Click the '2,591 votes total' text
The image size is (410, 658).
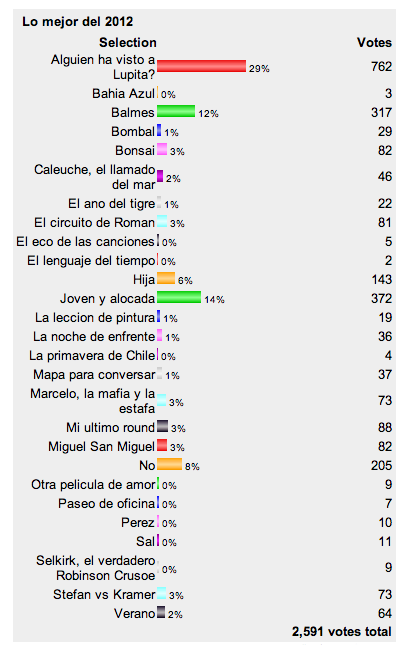[342, 632]
